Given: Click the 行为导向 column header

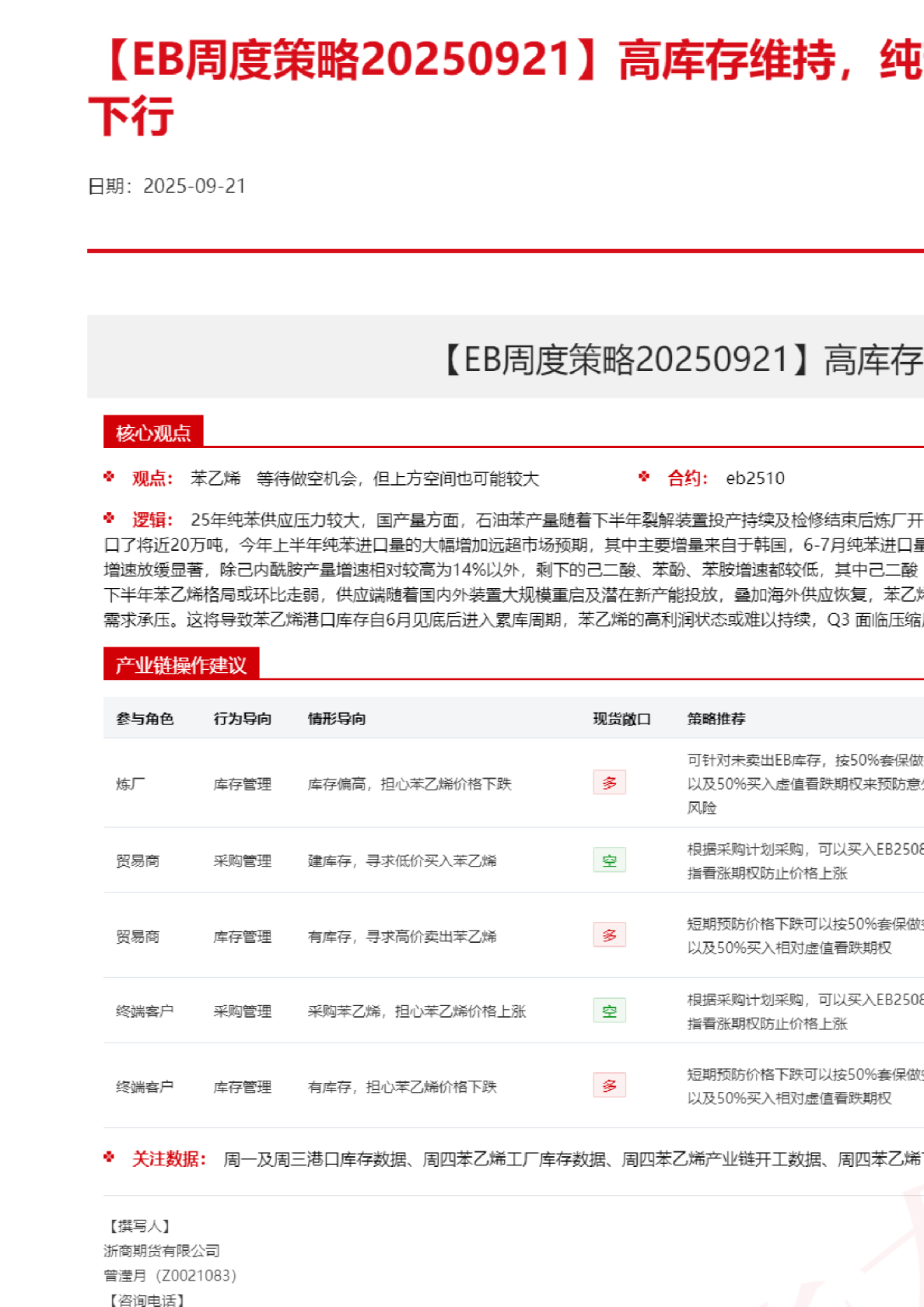Looking at the screenshot, I should click(x=243, y=719).
